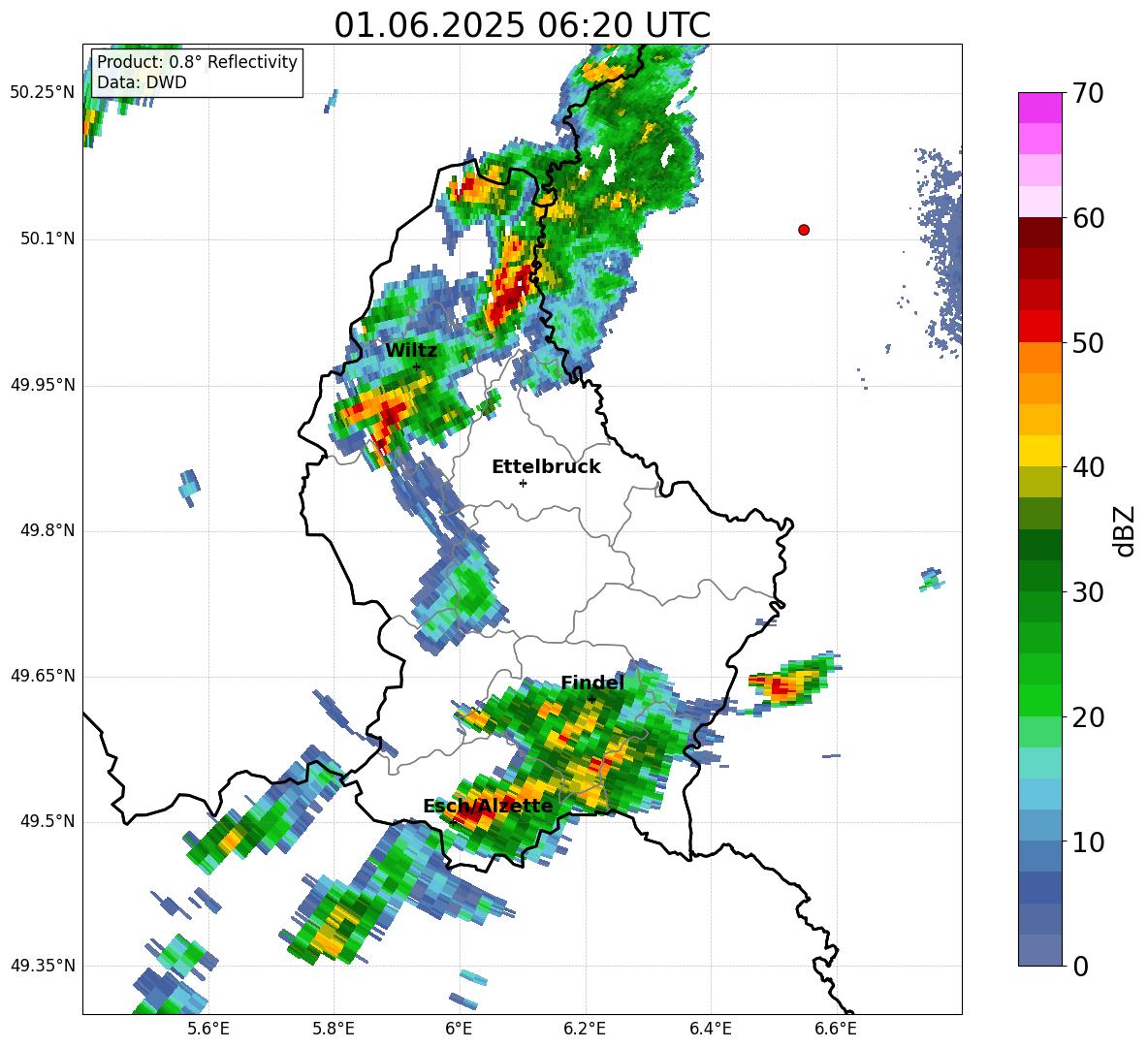Viewport: 1148px width, 1048px height.
Task: Click the 6.4°E longitude label
Action: point(711,1029)
